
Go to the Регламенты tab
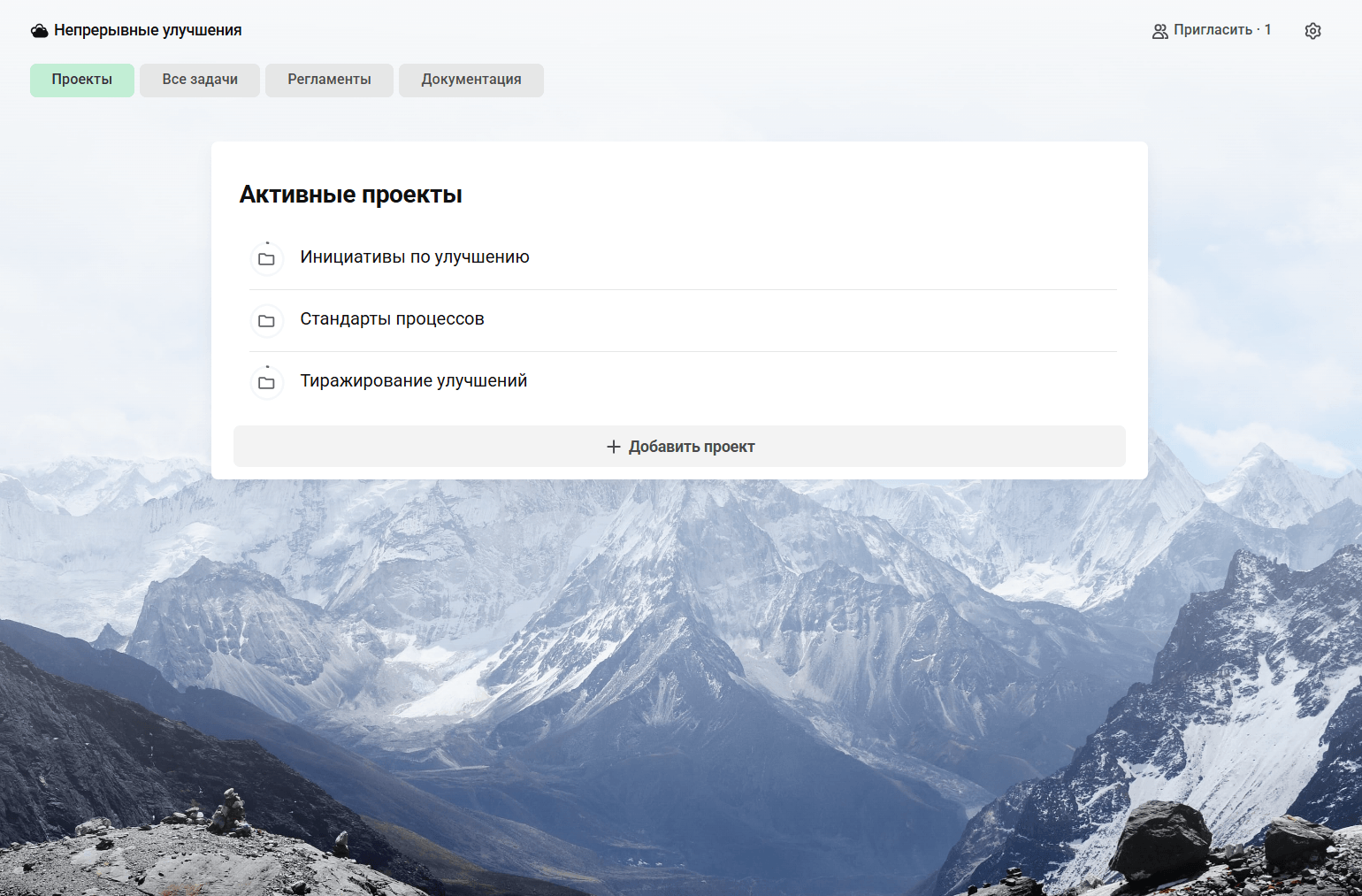(329, 80)
